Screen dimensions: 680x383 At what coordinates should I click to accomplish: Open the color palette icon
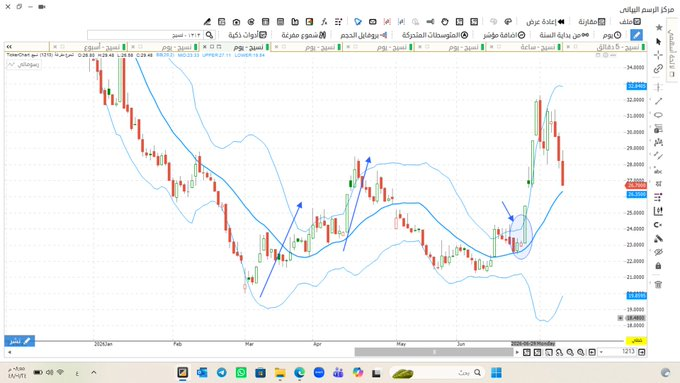click(508, 22)
